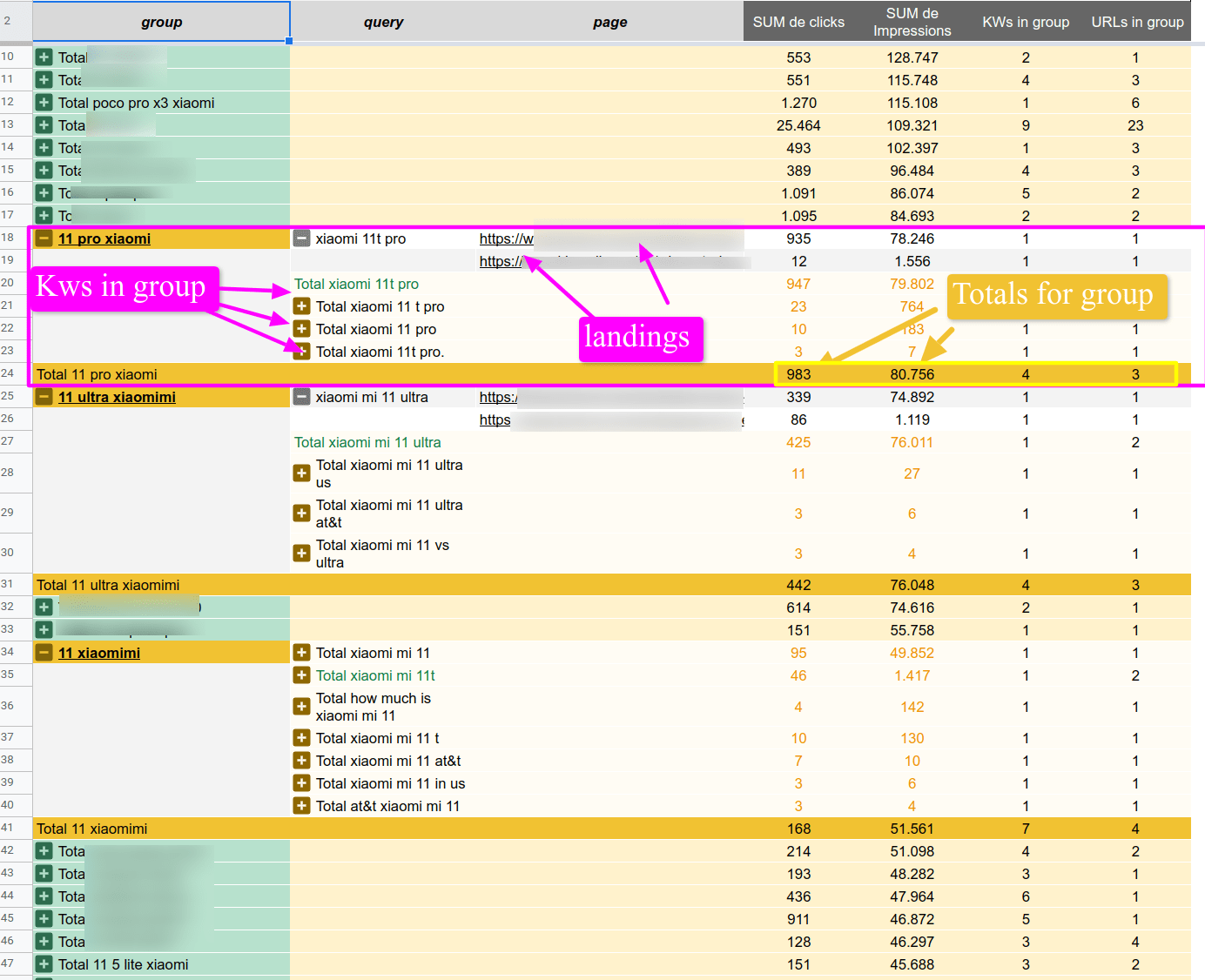The height and width of the screenshot is (980, 1205).
Task: Expand the group with 389 clicks
Action: click(44, 171)
